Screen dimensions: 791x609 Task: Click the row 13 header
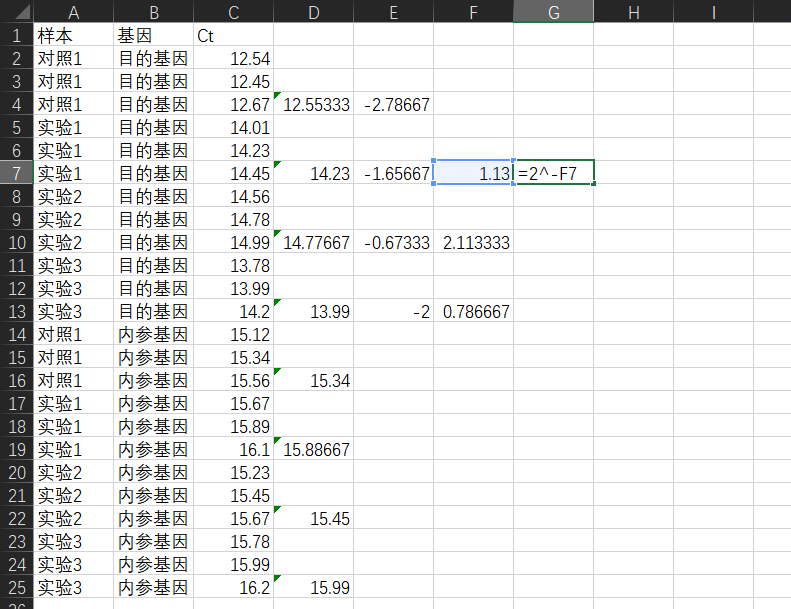(16, 311)
